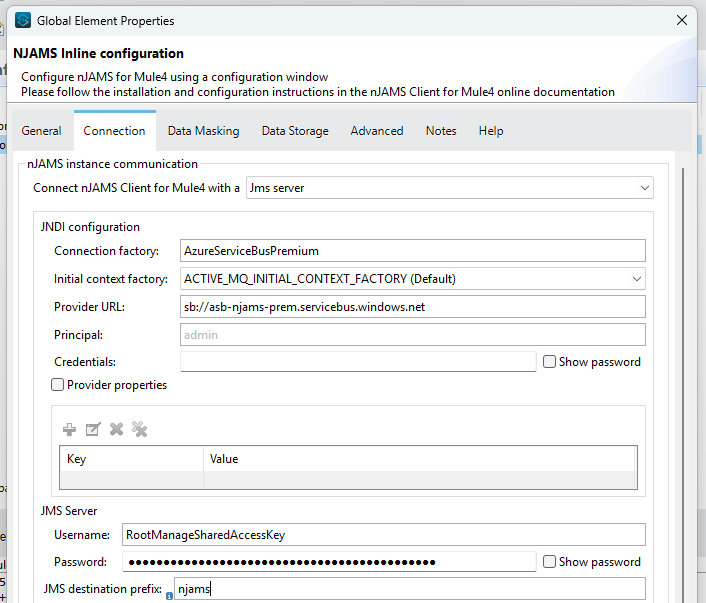Click the empty first row of properties table
The width and height of the screenshot is (706, 603).
348,480
